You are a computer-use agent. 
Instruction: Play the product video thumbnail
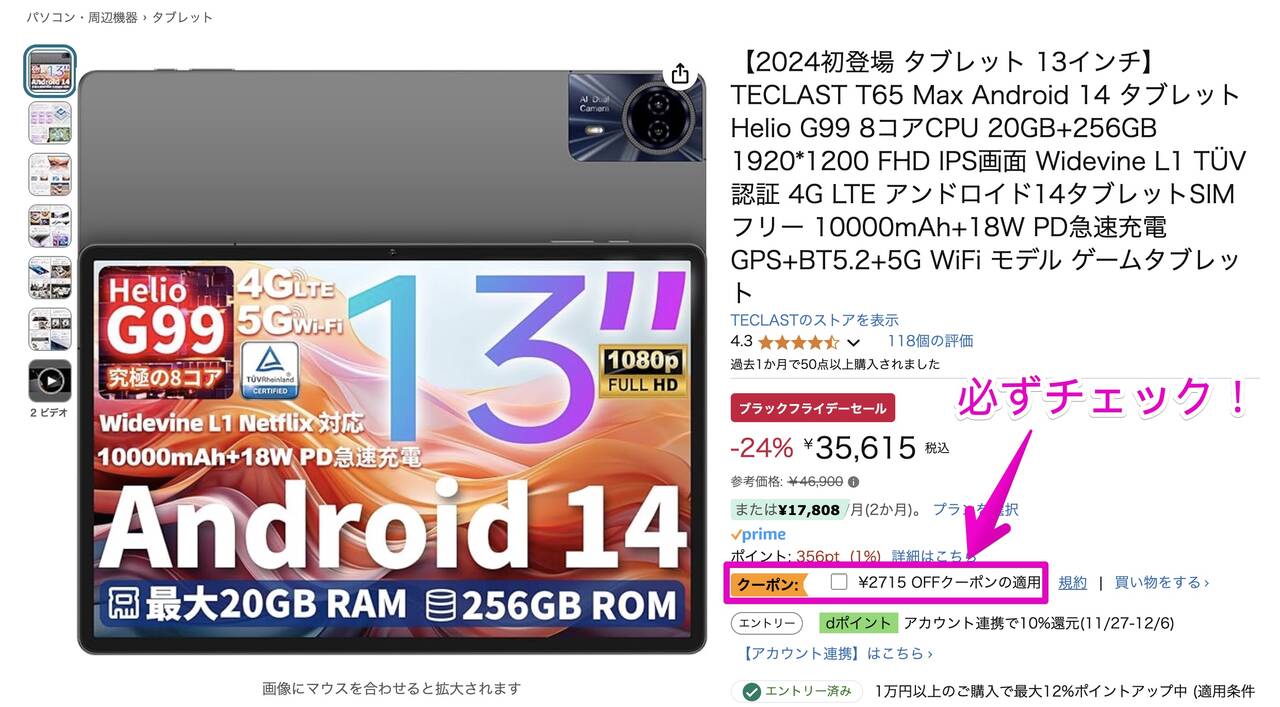point(50,381)
